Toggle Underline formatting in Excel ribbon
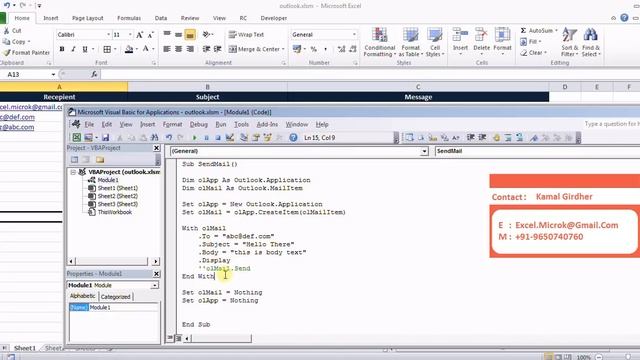The width and height of the screenshot is (640, 360). click(85, 49)
